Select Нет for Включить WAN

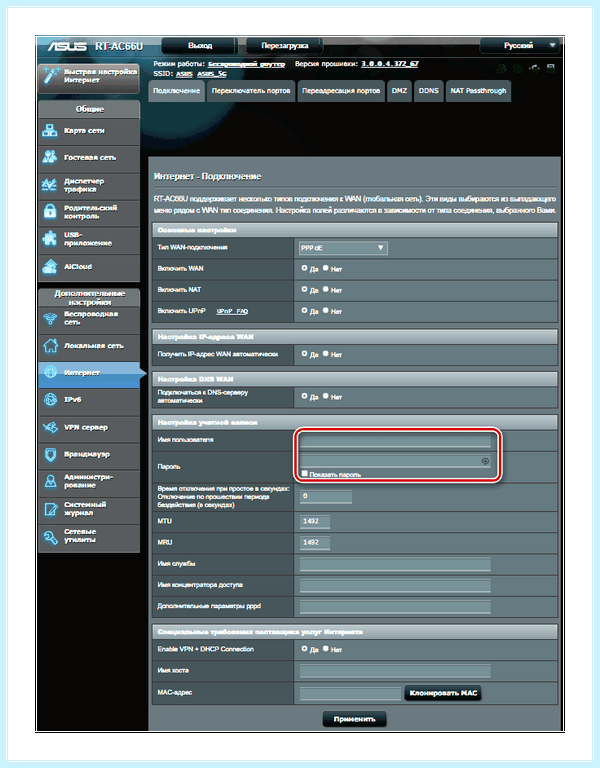pos(326,268)
